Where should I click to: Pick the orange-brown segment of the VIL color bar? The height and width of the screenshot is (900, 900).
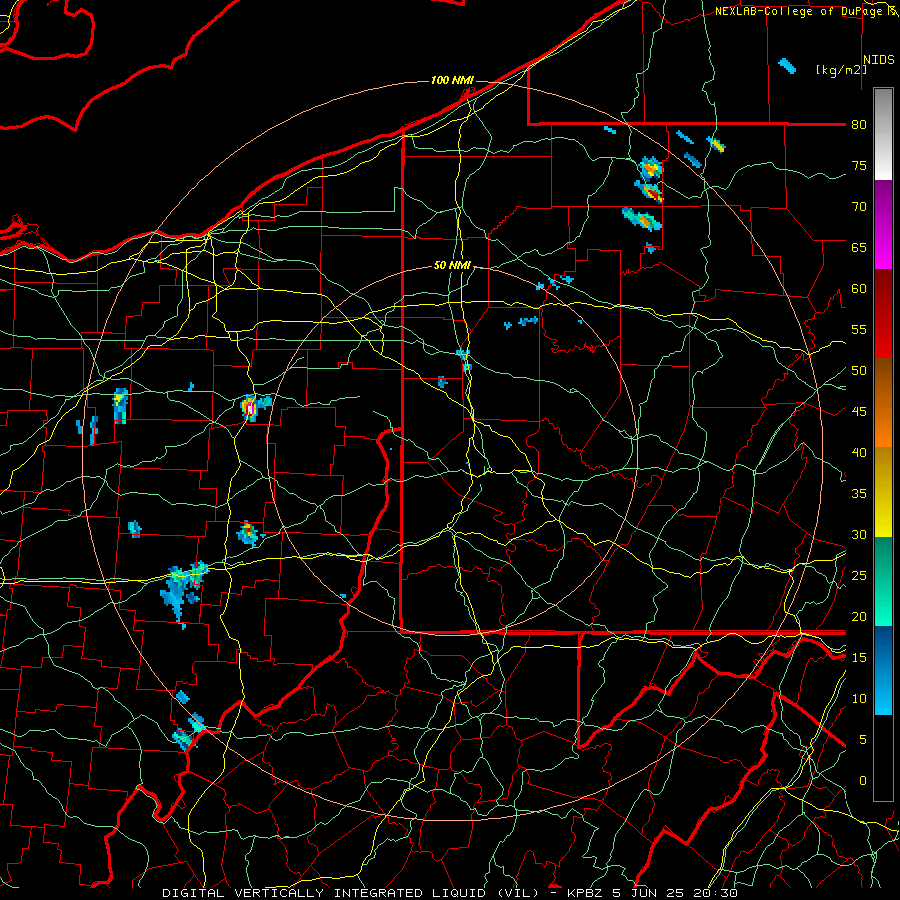click(x=883, y=403)
